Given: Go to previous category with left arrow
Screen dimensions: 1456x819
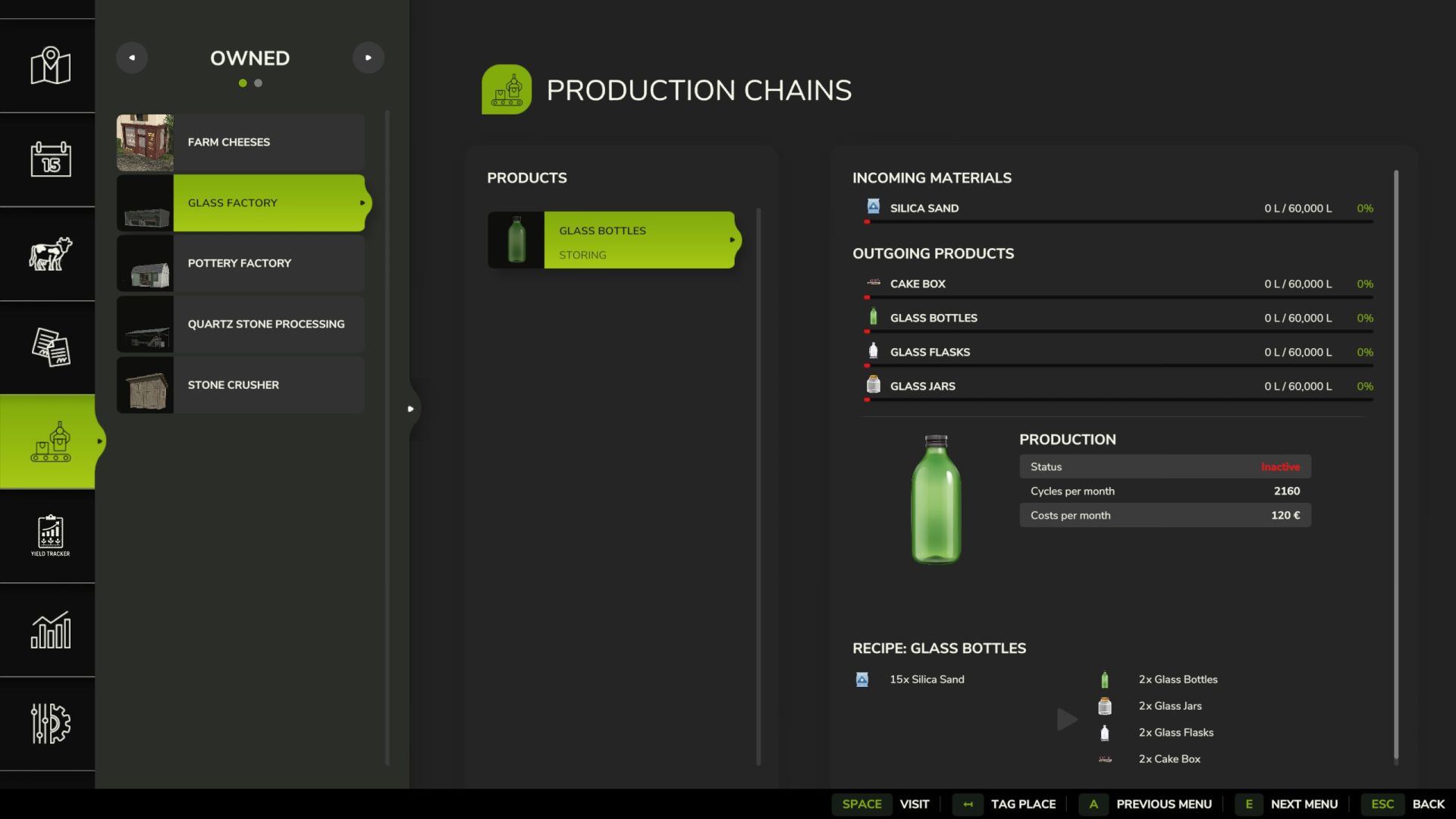Looking at the screenshot, I should click(x=132, y=58).
